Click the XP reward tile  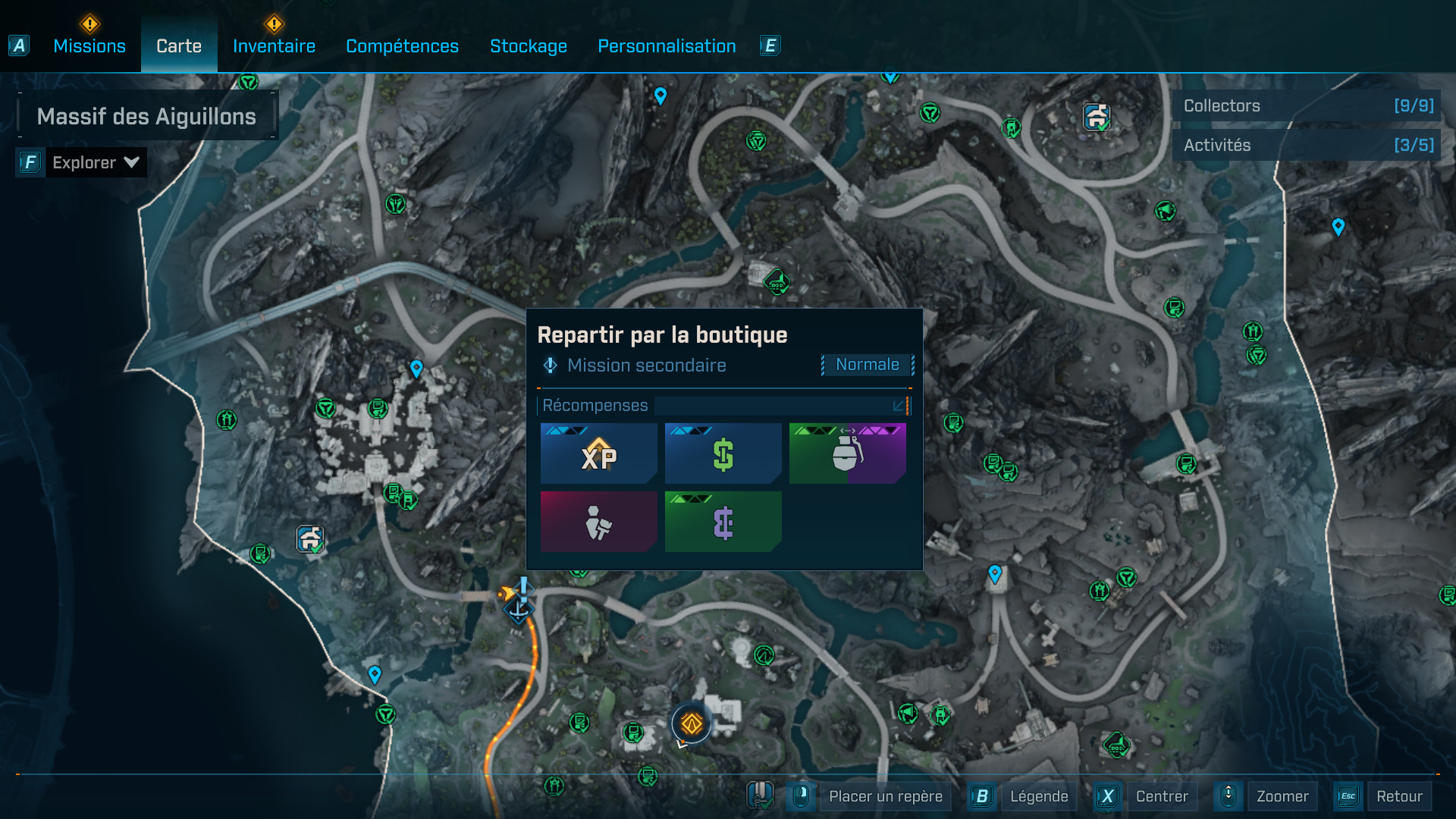click(x=598, y=453)
